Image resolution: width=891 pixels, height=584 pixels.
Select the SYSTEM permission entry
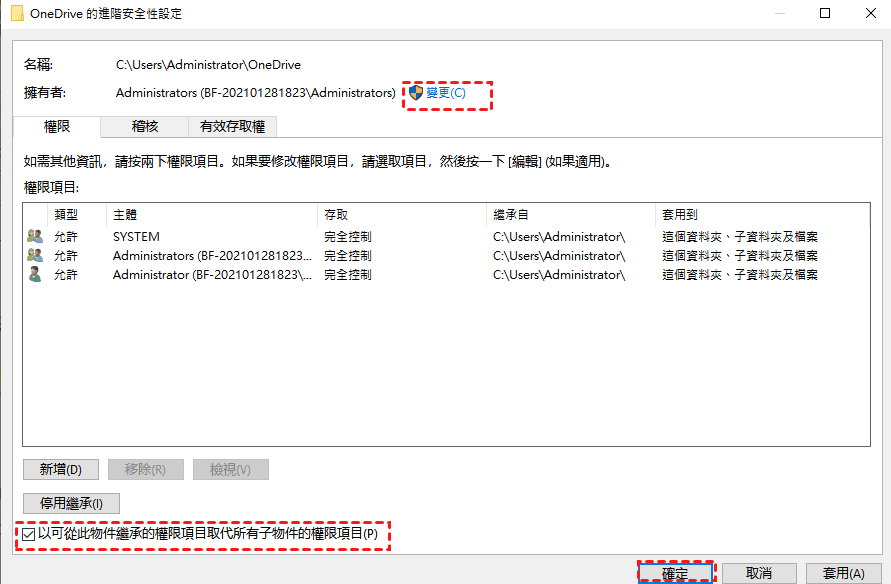[446, 236]
